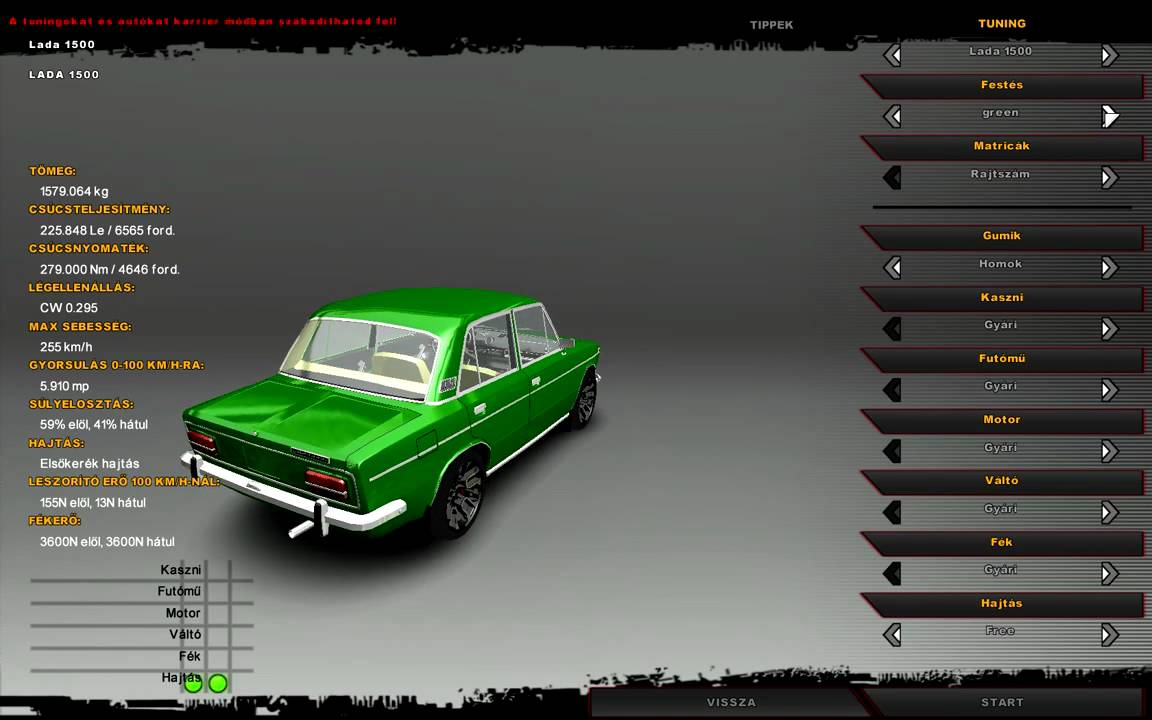
Task: Click the second green Hajtás level indicator
Action: 218,684
